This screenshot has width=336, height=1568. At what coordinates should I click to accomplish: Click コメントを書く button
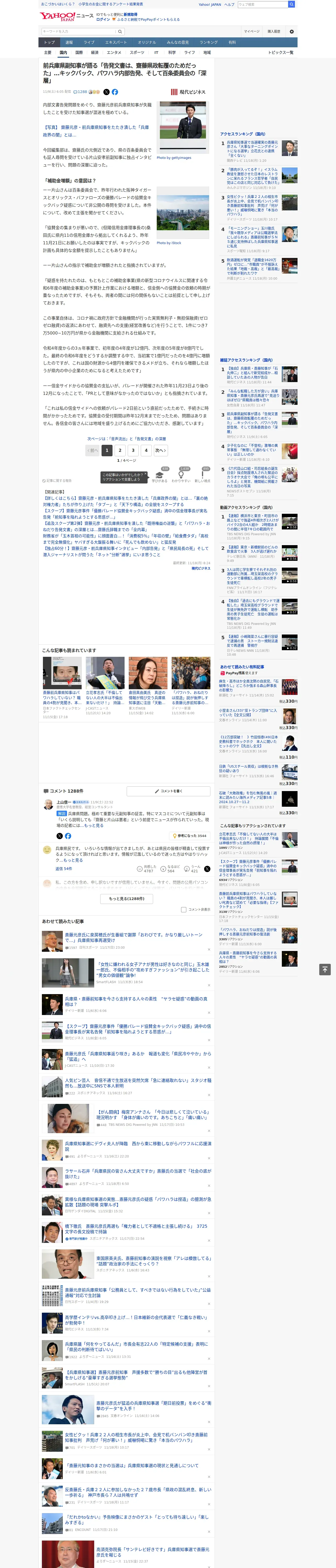click(x=168, y=791)
